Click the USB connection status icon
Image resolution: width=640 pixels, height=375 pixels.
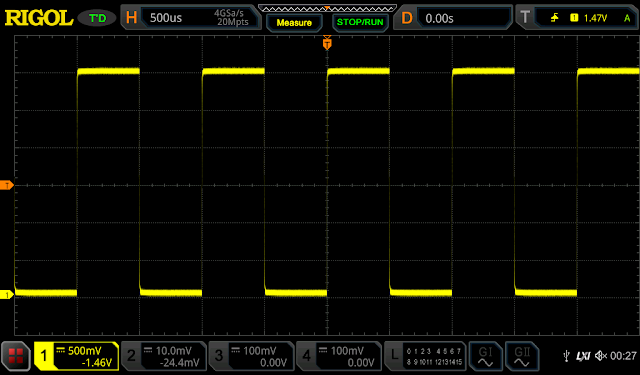[x=566, y=356]
